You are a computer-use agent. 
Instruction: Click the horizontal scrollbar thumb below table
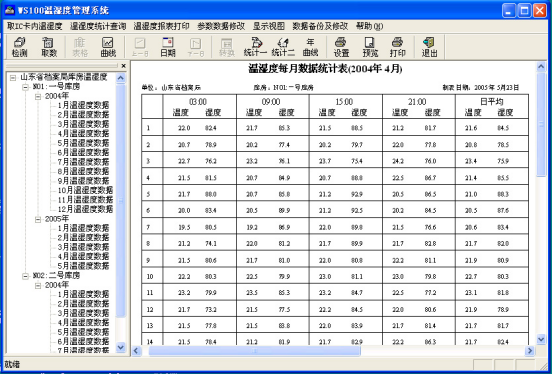coord(255,351)
